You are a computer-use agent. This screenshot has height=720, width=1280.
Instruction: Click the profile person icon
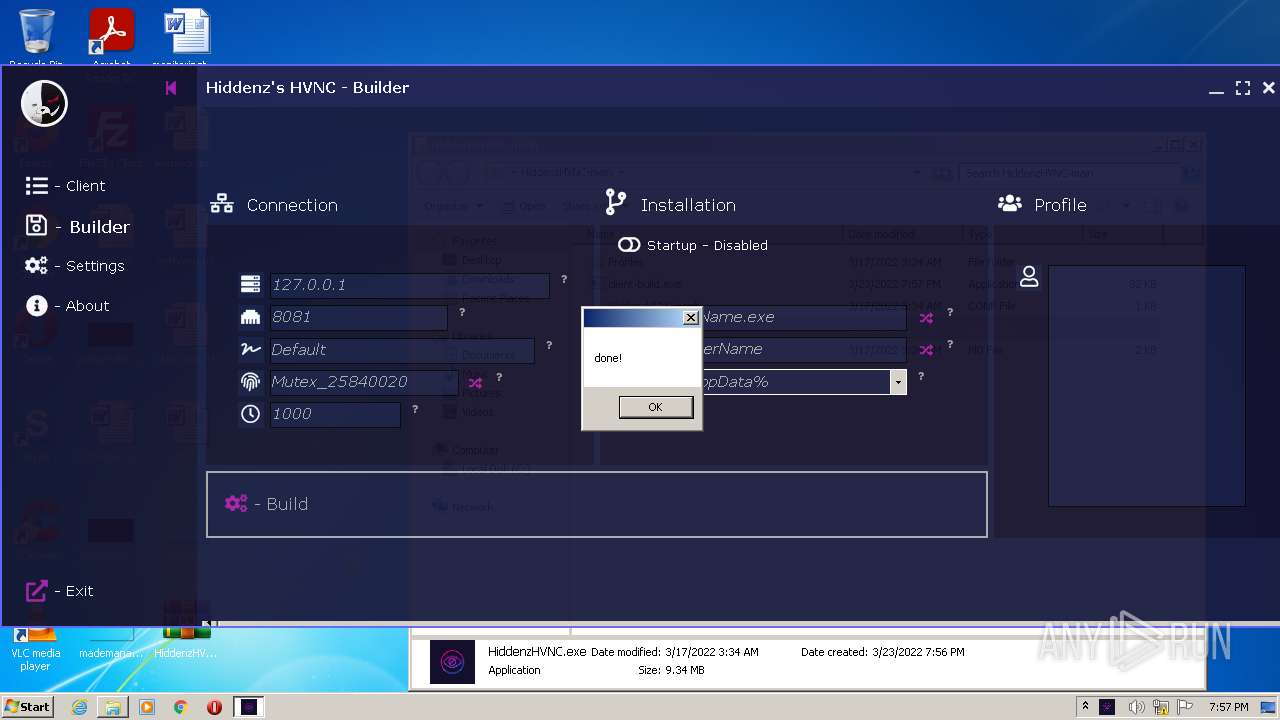click(1029, 277)
